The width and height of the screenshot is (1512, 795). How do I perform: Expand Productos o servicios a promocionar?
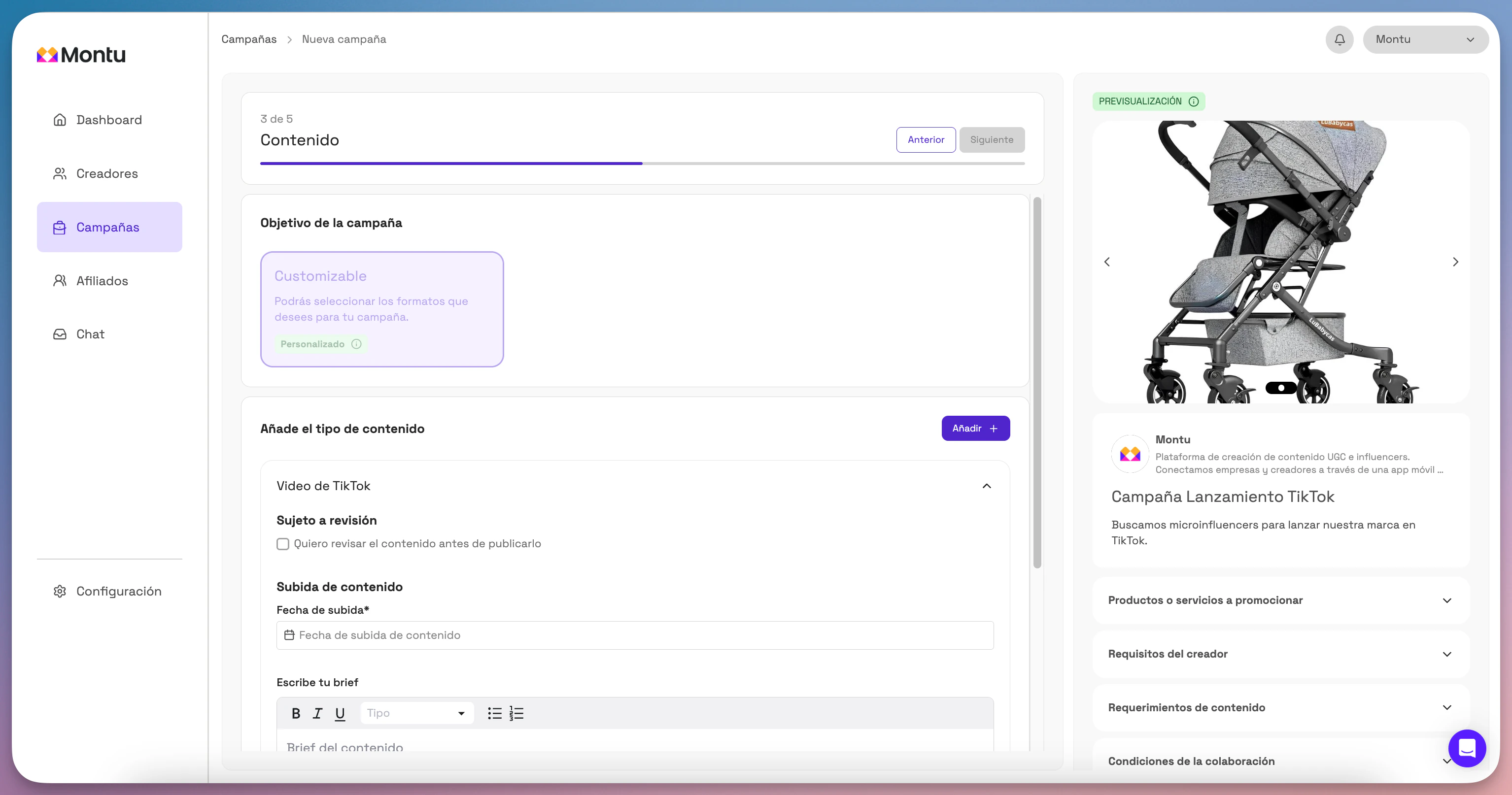click(x=1281, y=600)
